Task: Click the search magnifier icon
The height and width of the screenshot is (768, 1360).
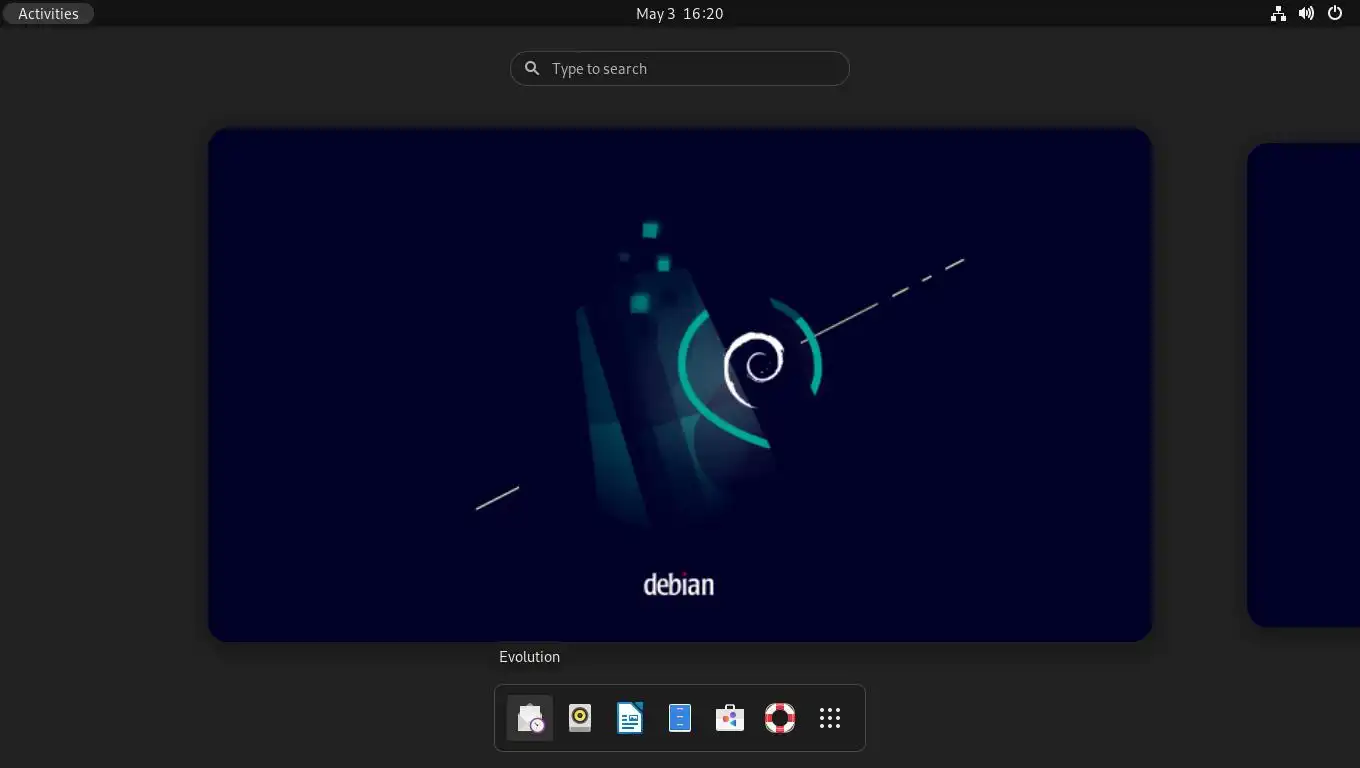Action: pyautogui.click(x=532, y=68)
